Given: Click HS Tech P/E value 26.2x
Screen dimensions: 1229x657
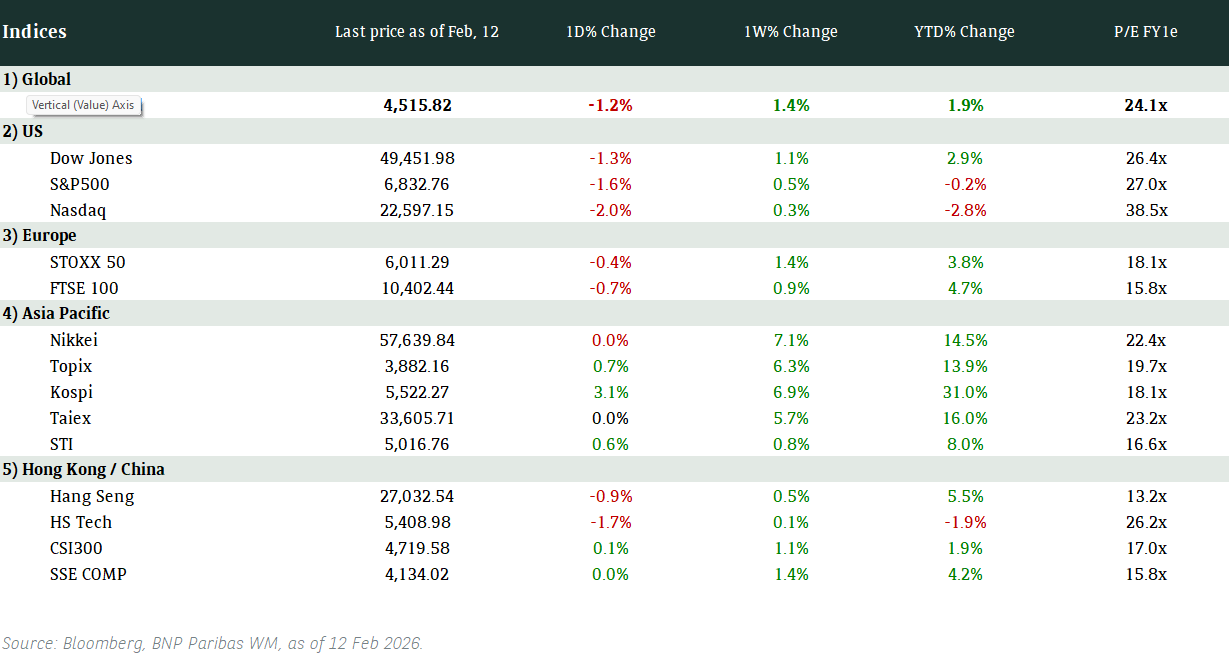Looking at the screenshot, I should pyautogui.click(x=1146, y=522).
